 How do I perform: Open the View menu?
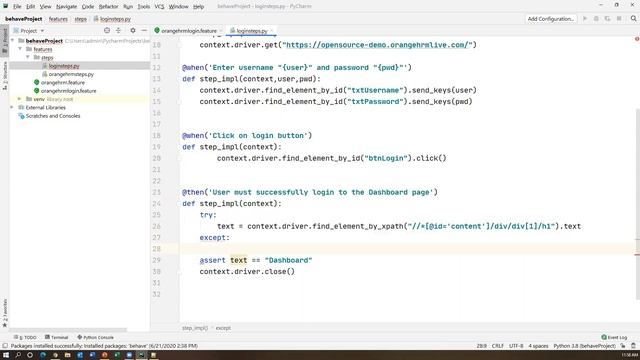point(45,7)
